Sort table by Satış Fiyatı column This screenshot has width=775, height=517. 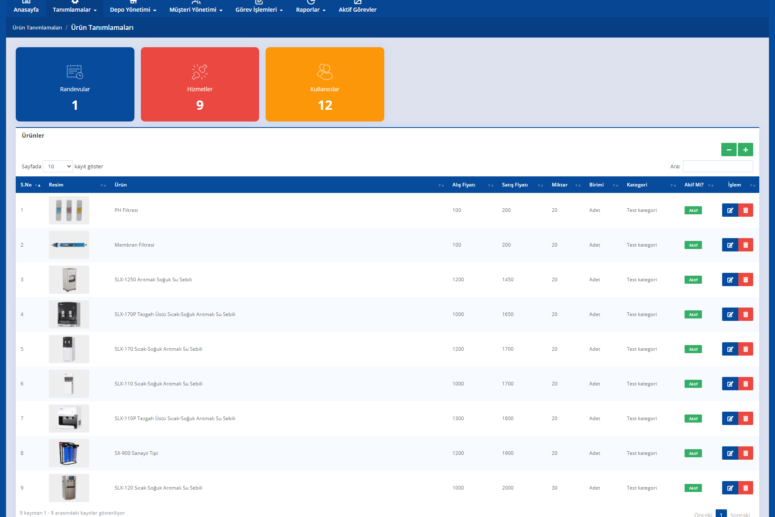pos(515,185)
